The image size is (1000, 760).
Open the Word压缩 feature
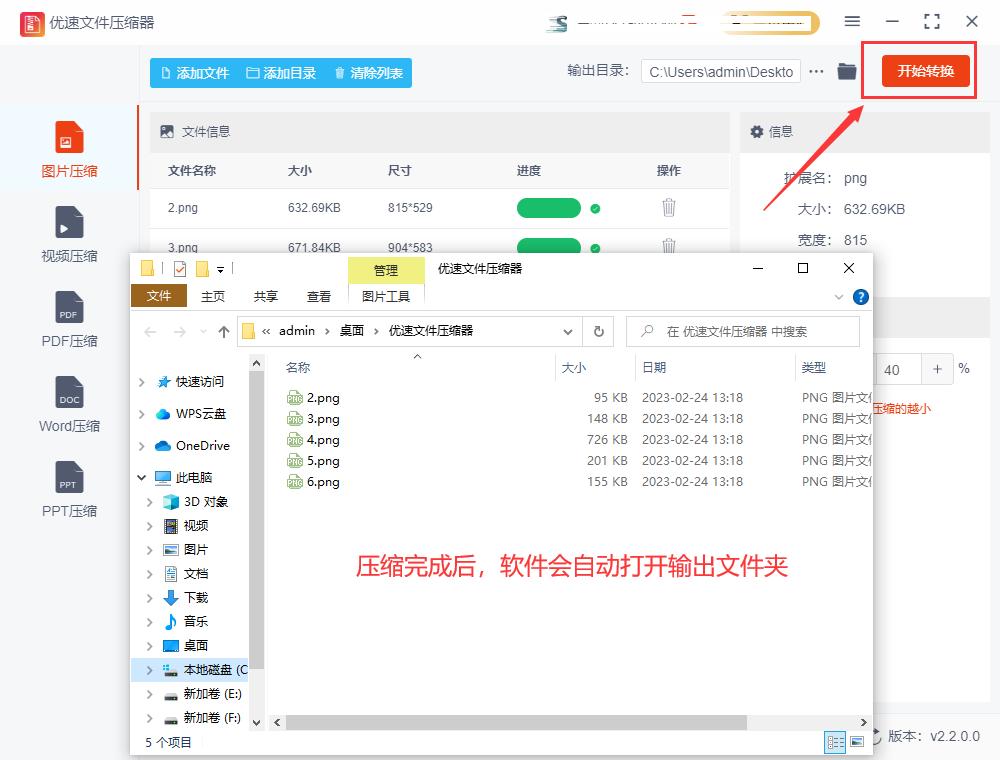(68, 403)
